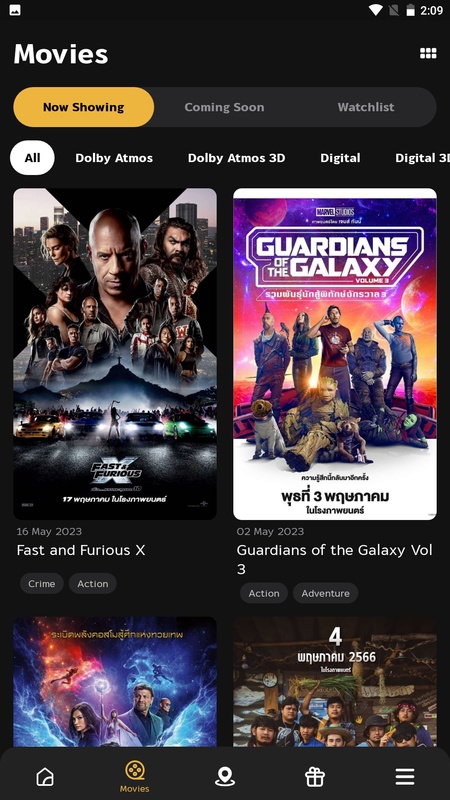Image resolution: width=450 pixels, height=800 pixels.
Task: Tap the Adventure genre tag
Action: (326, 593)
